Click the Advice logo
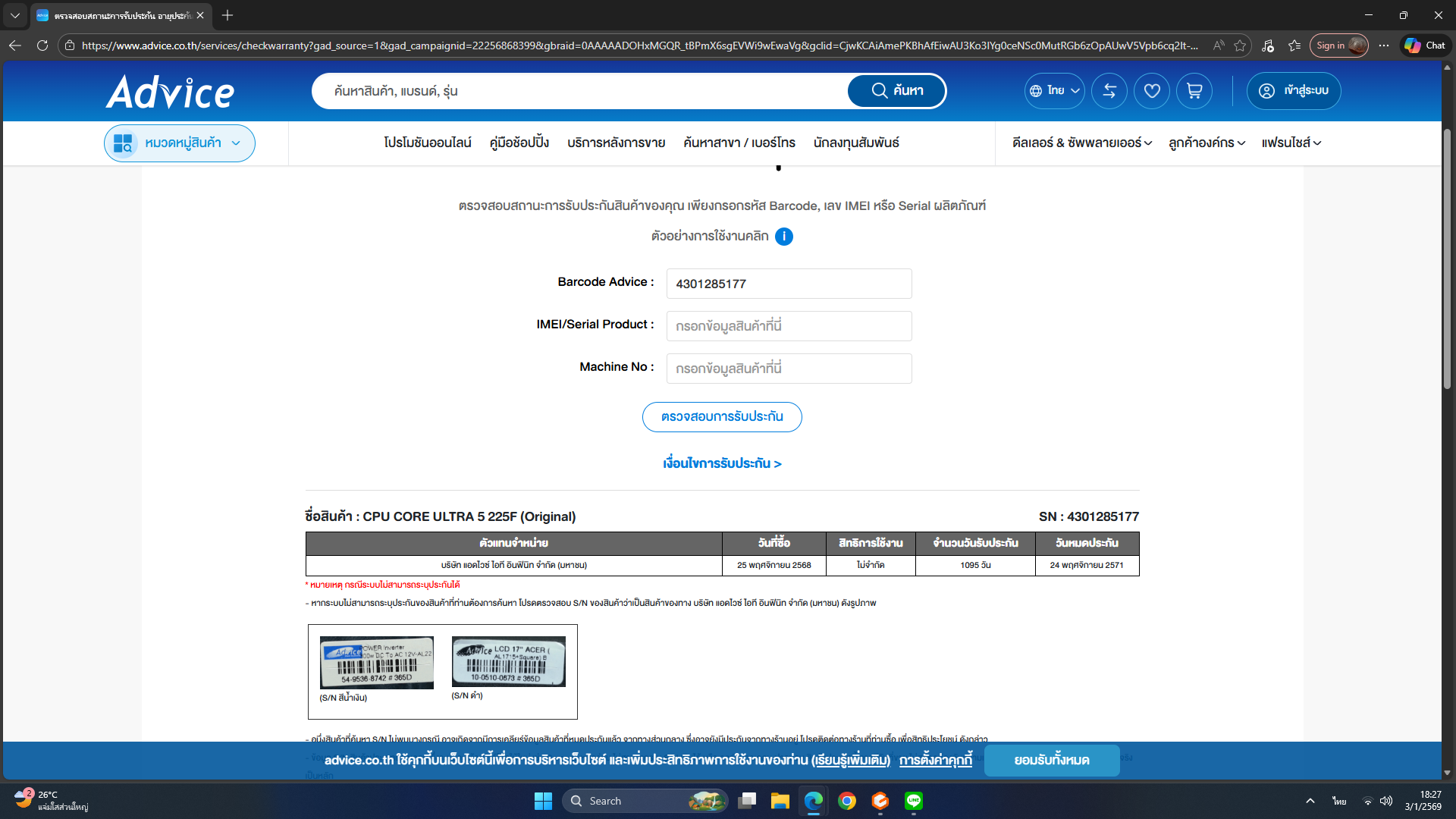 171,92
